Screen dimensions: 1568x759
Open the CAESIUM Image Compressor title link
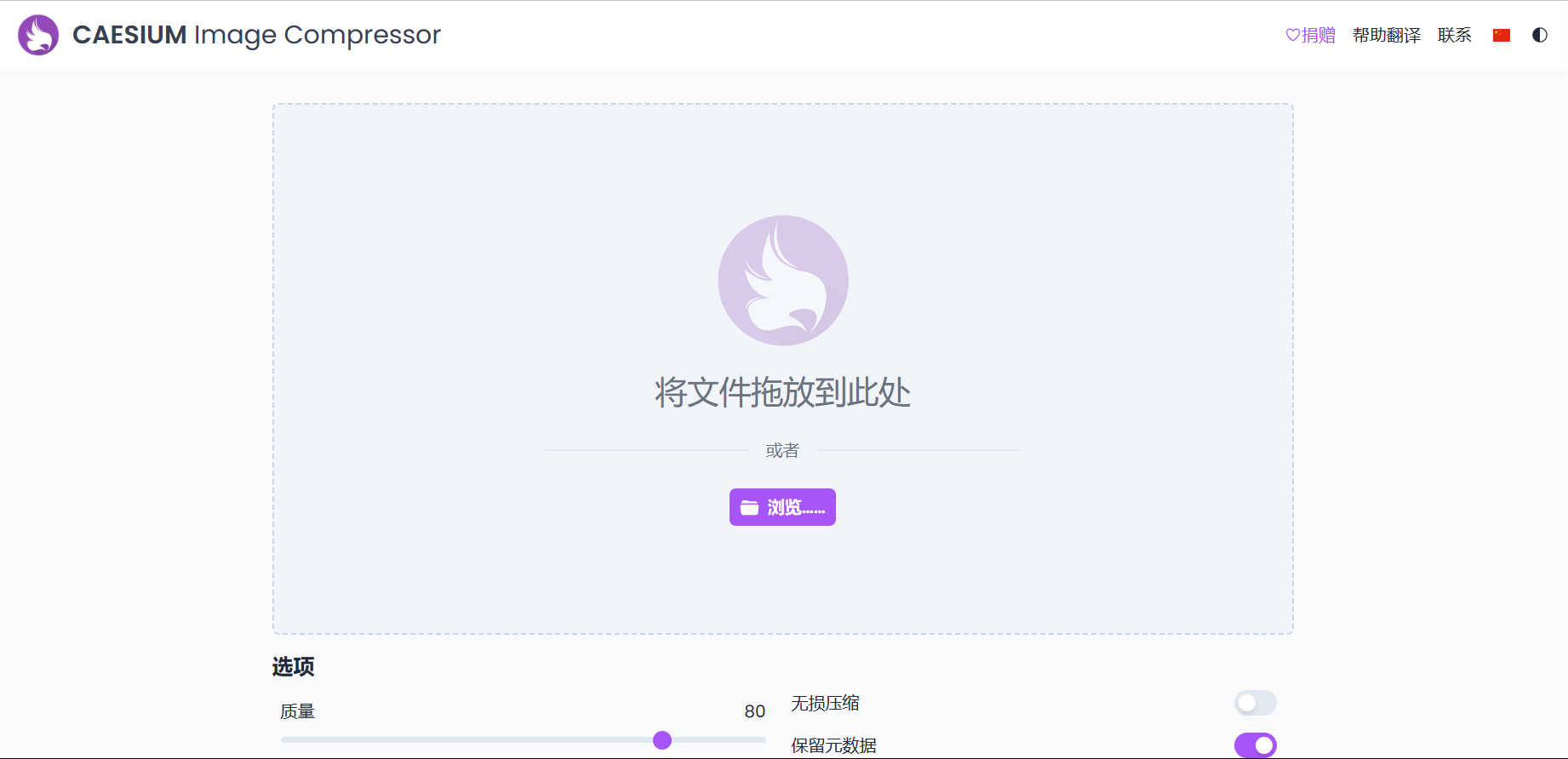point(256,35)
